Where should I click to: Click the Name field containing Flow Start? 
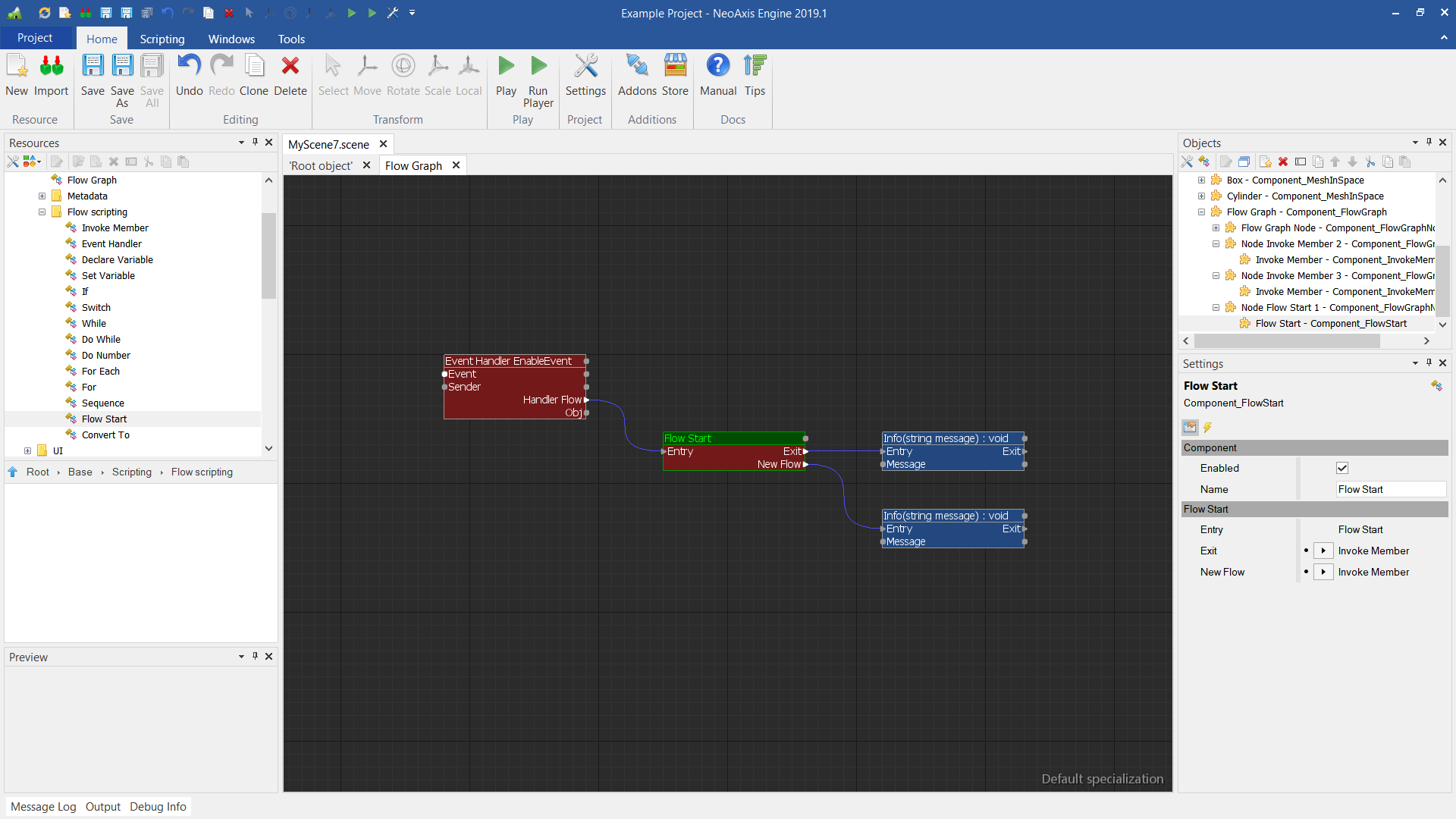coord(1390,489)
